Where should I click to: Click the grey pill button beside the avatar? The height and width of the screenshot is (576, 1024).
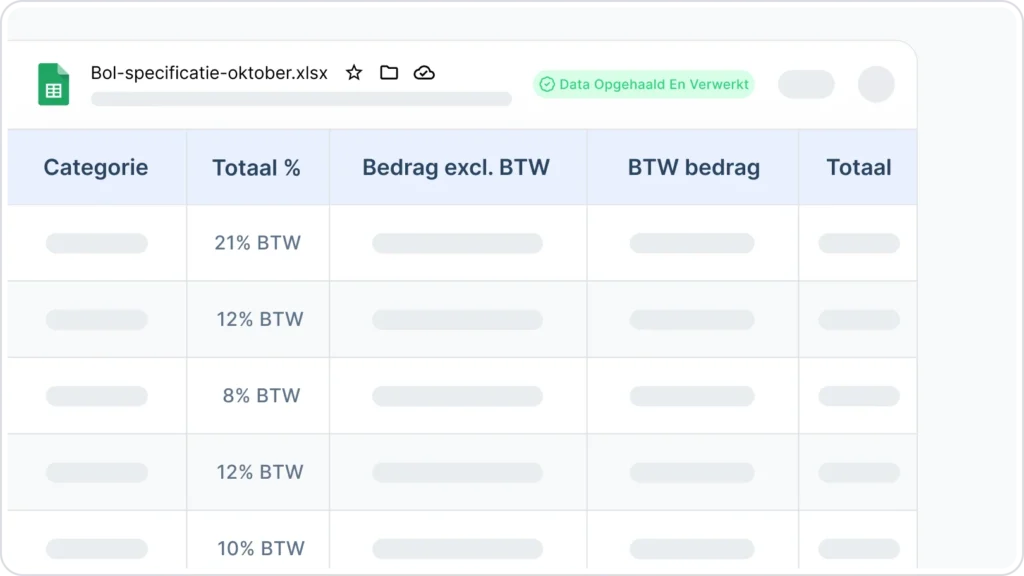[x=806, y=84]
